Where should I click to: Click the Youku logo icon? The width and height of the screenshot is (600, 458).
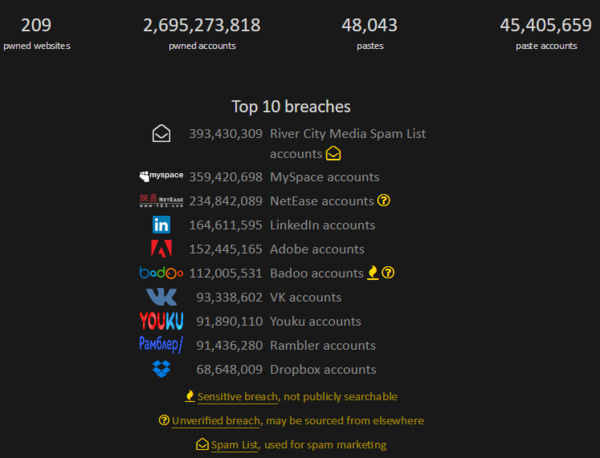pyautogui.click(x=161, y=321)
